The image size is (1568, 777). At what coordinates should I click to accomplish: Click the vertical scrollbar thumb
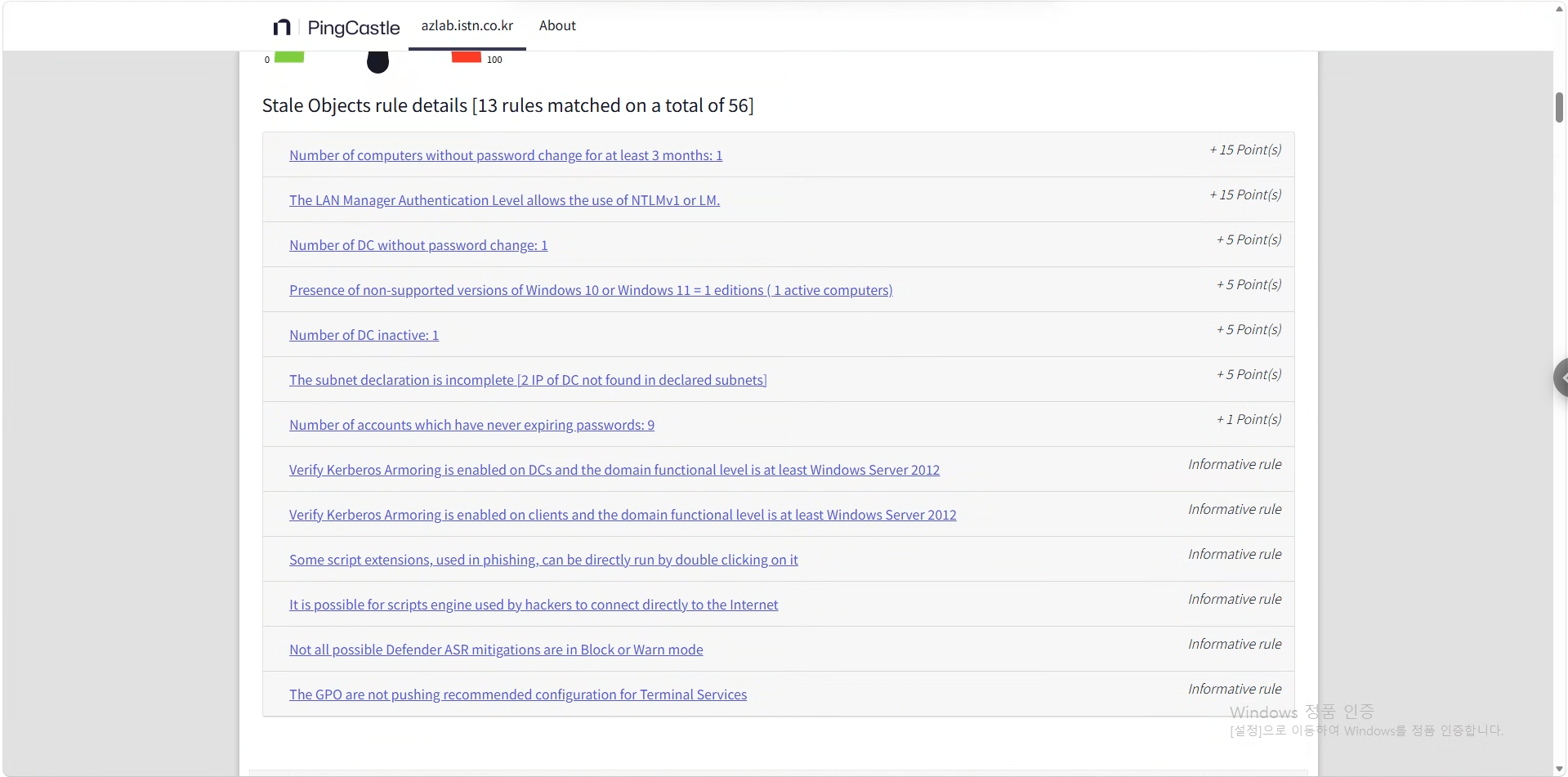[1560, 108]
